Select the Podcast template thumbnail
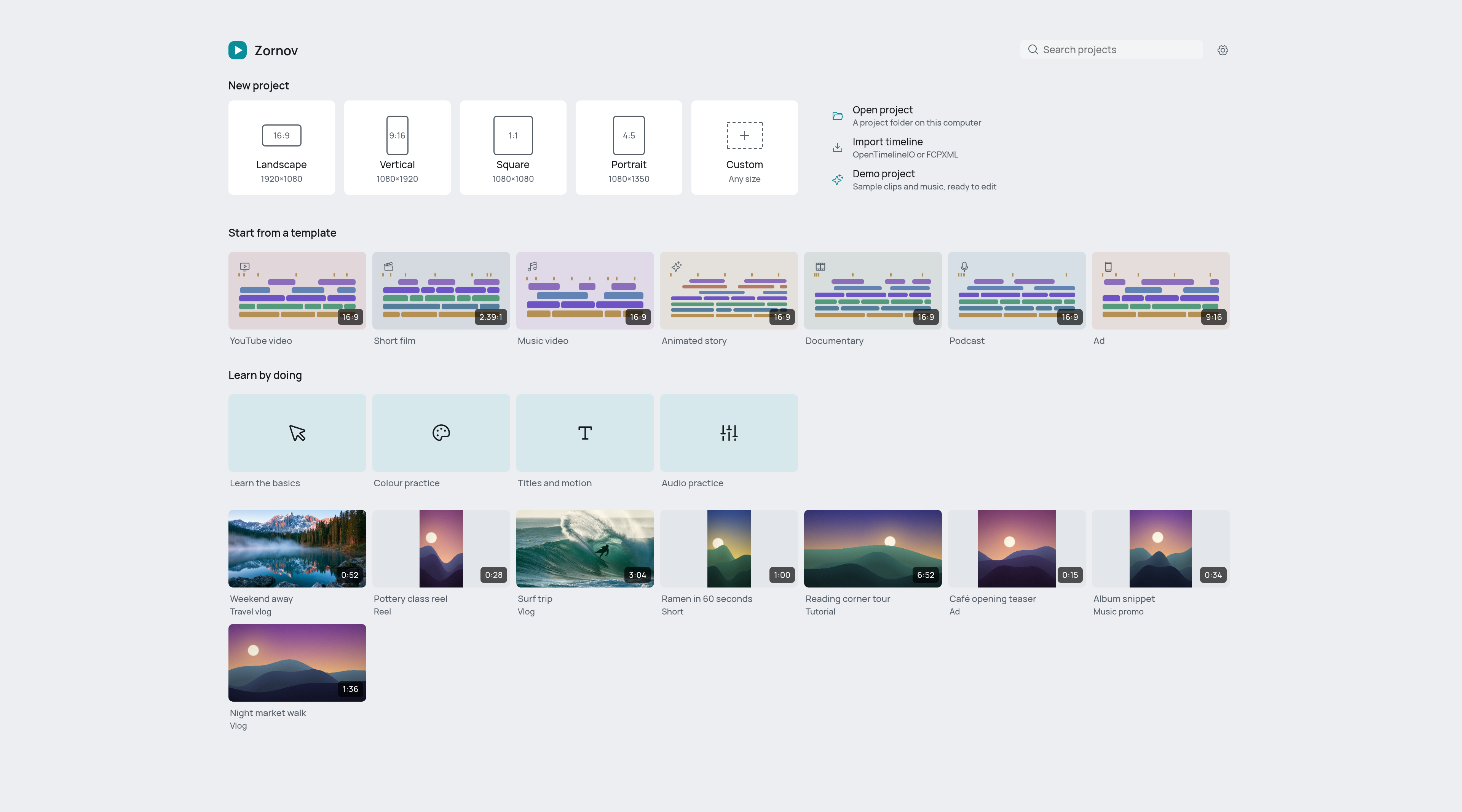This screenshot has height=812, width=1462. [x=1017, y=290]
